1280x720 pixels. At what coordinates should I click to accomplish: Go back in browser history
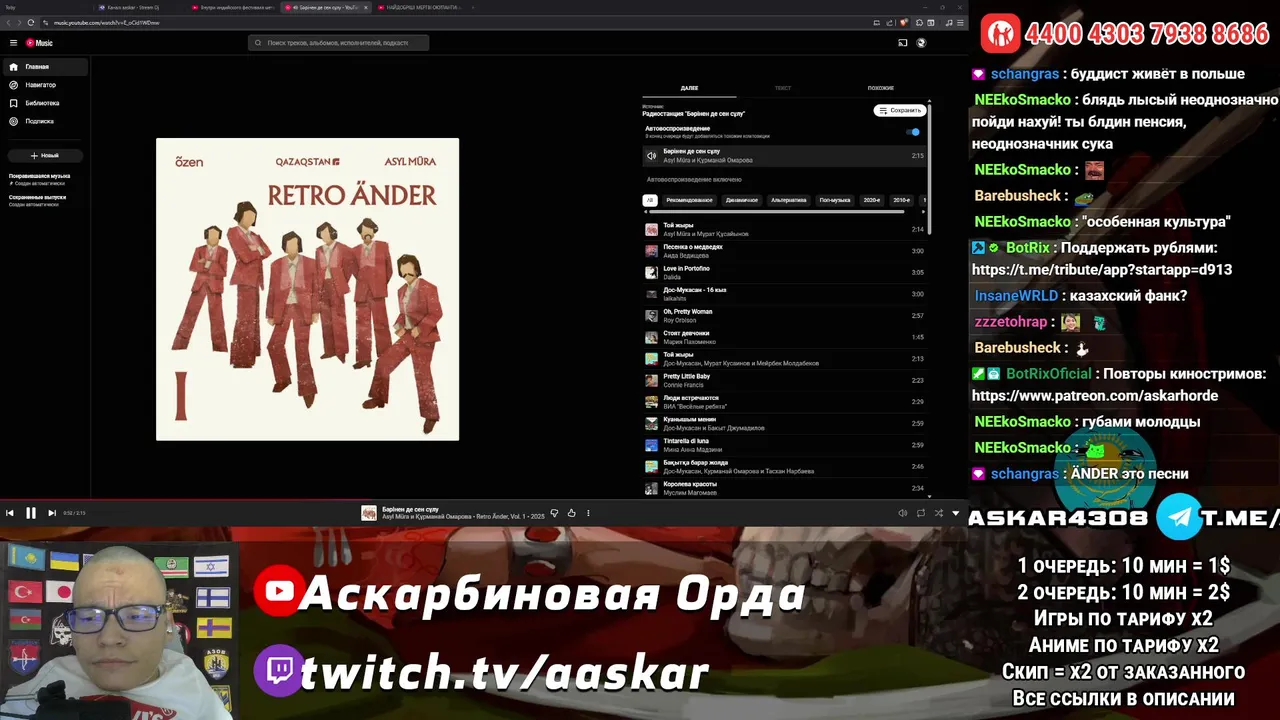click(x=8, y=22)
